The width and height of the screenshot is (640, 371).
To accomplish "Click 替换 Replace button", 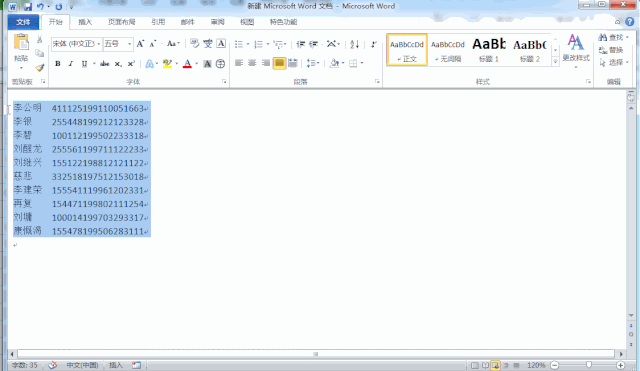I will click(x=611, y=50).
